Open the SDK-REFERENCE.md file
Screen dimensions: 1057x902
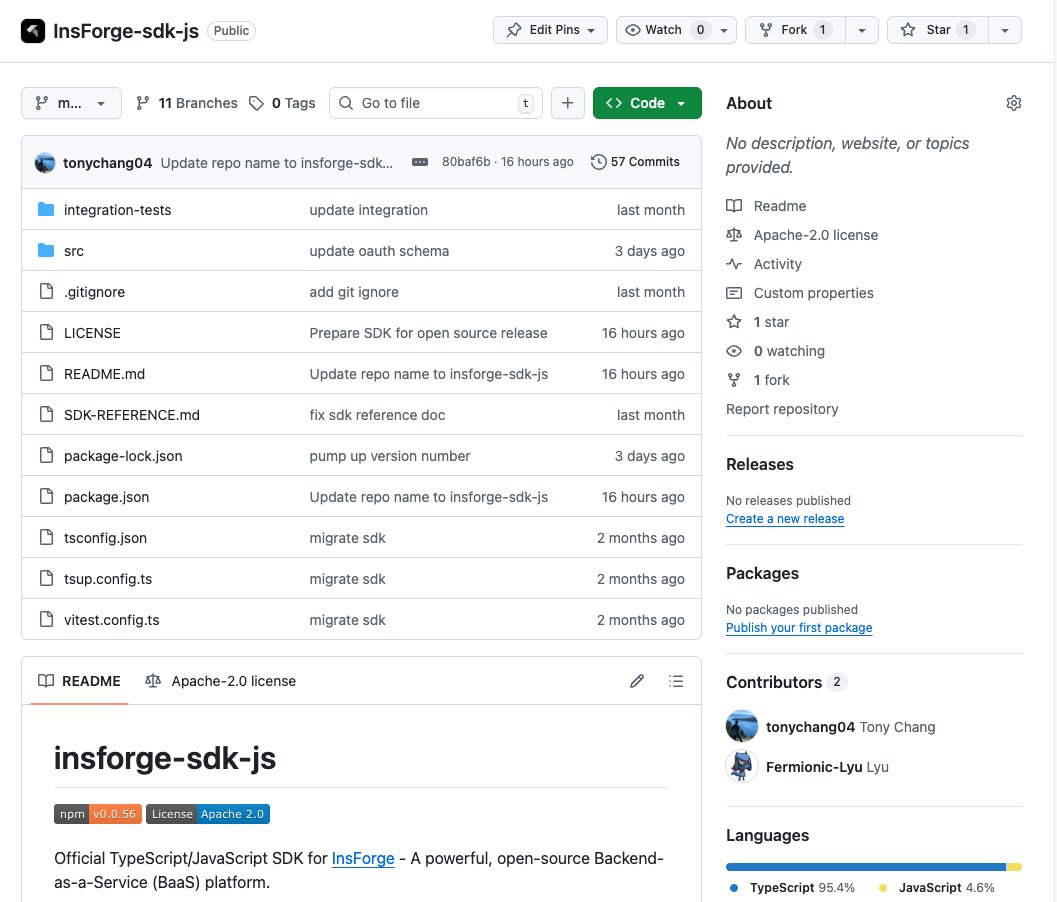click(131, 415)
